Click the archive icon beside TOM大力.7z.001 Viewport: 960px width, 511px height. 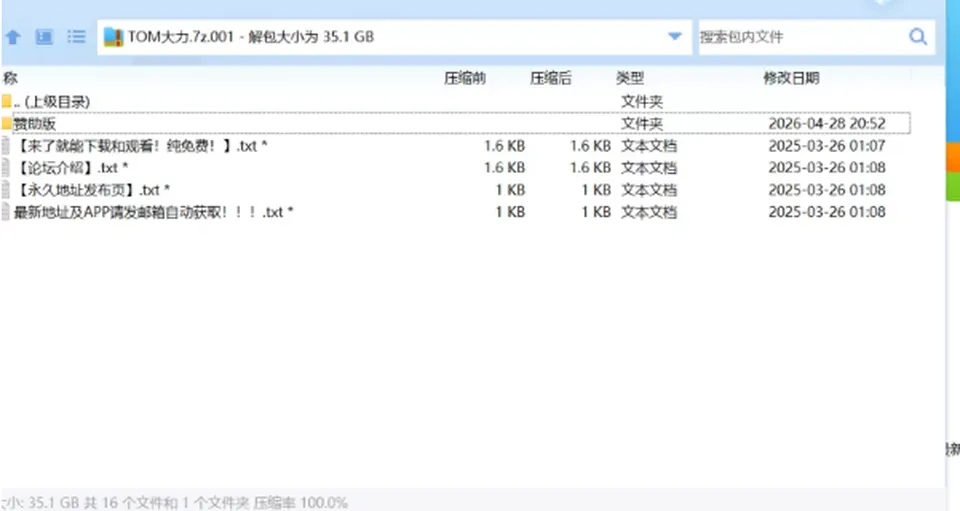113,37
